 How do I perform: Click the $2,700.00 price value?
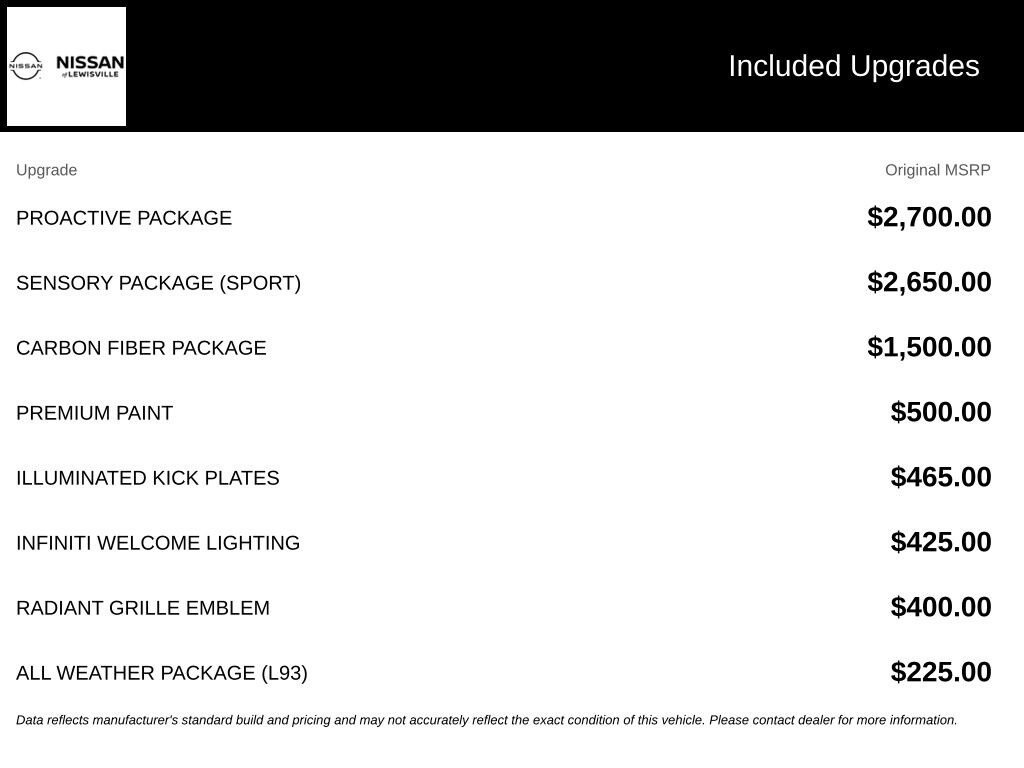[929, 217]
